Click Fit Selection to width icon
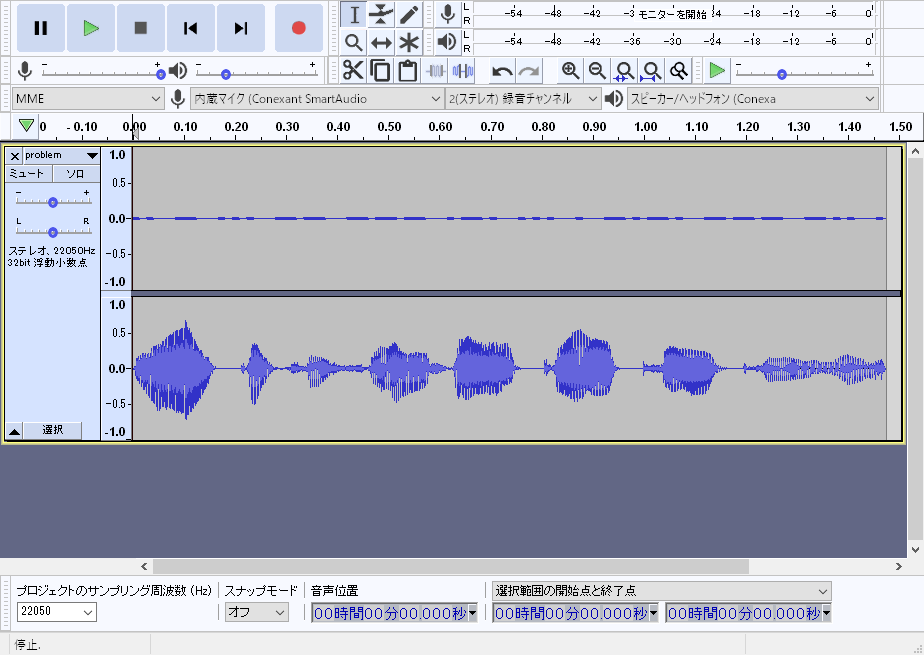The image size is (924, 655). [x=624, y=71]
